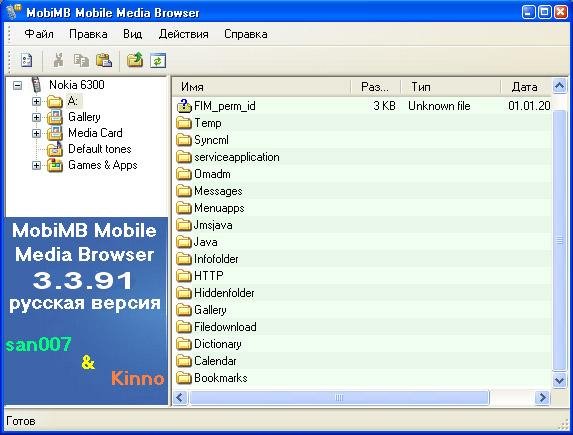Screen dimensions: 573x435
Task: Expand the Games & Apps node
Action: (36, 166)
